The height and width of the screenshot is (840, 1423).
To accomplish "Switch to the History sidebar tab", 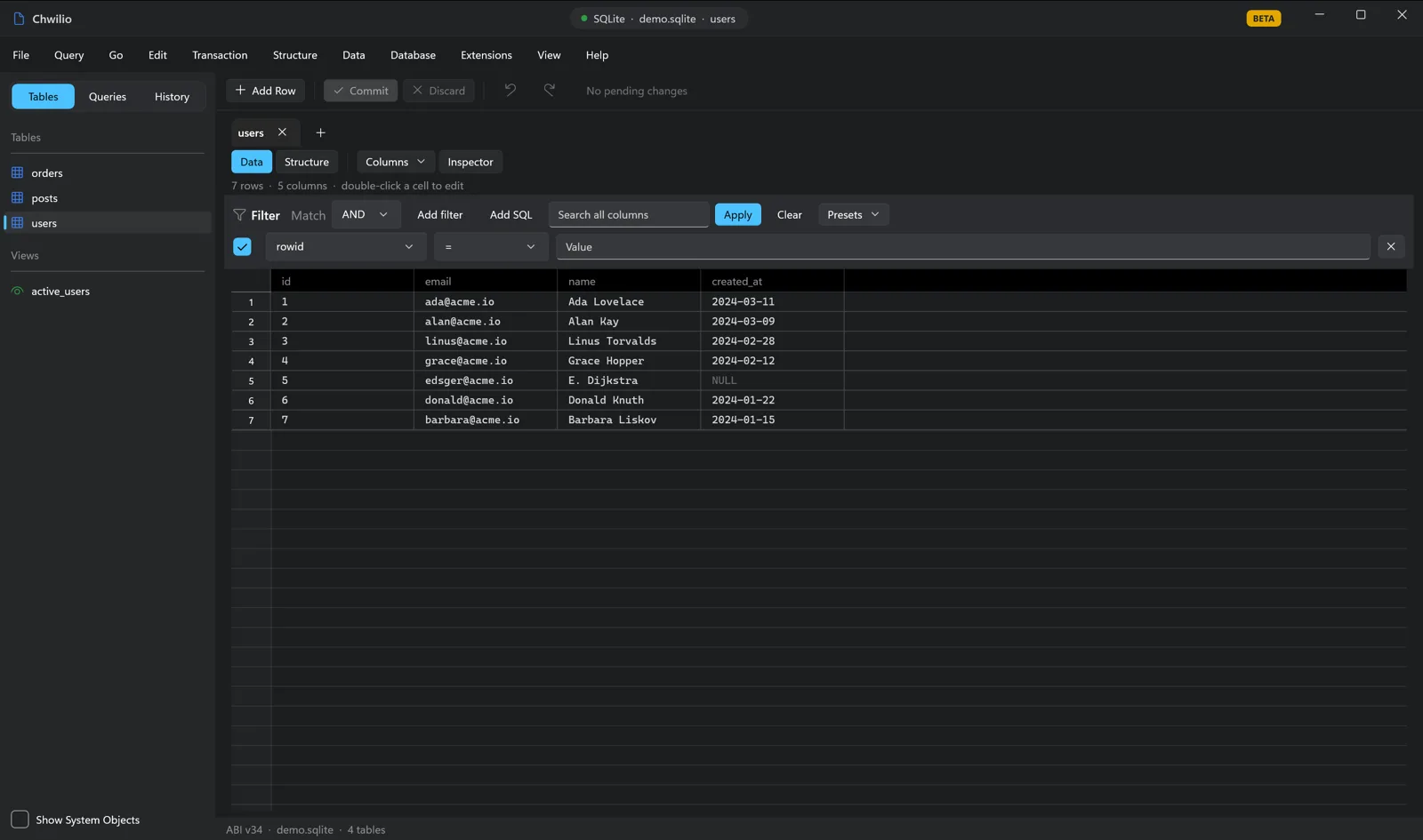I will (x=172, y=96).
